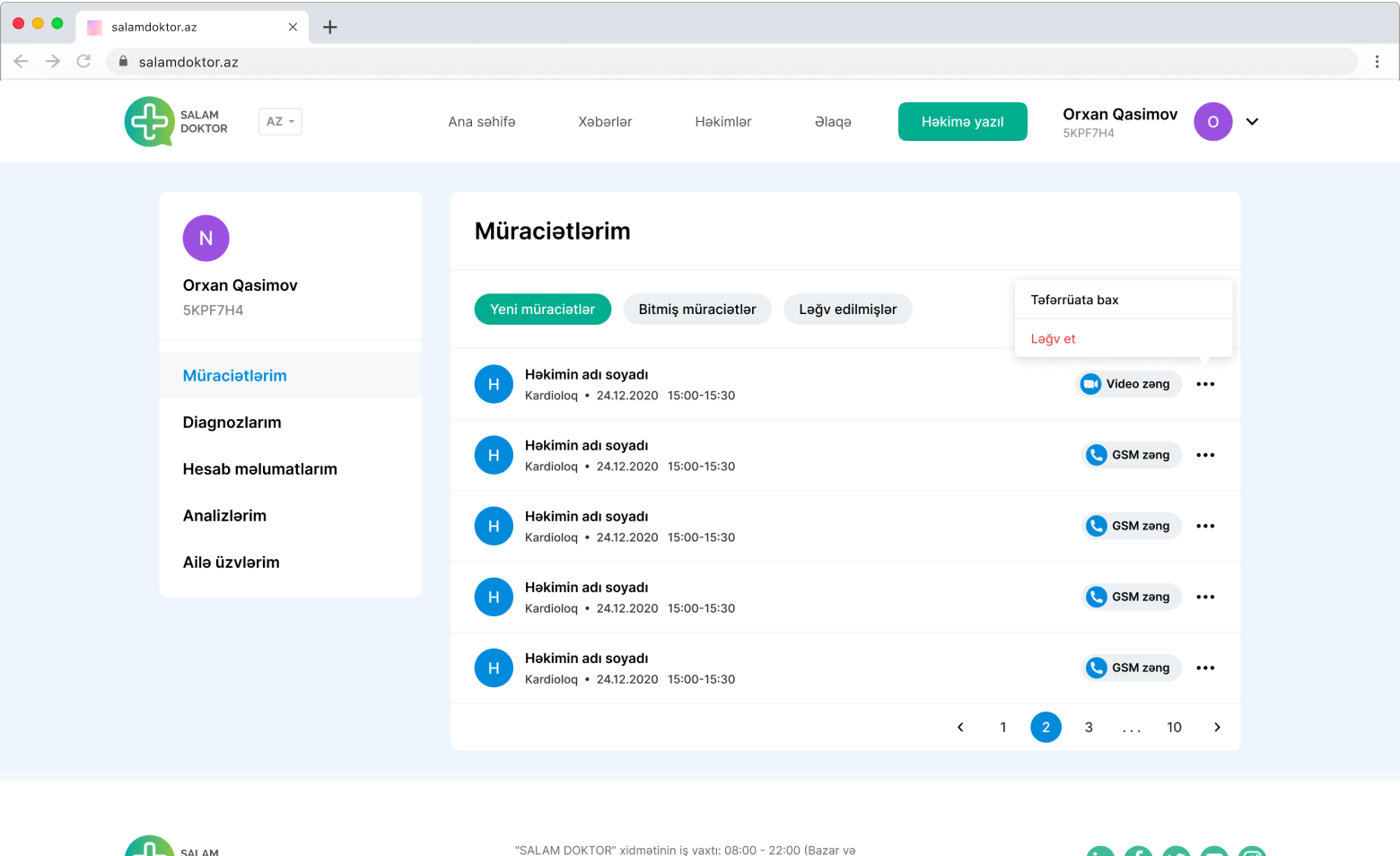Open the browser three-dot menu
Viewport: 1400px width, 856px height.
tap(1377, 61)
